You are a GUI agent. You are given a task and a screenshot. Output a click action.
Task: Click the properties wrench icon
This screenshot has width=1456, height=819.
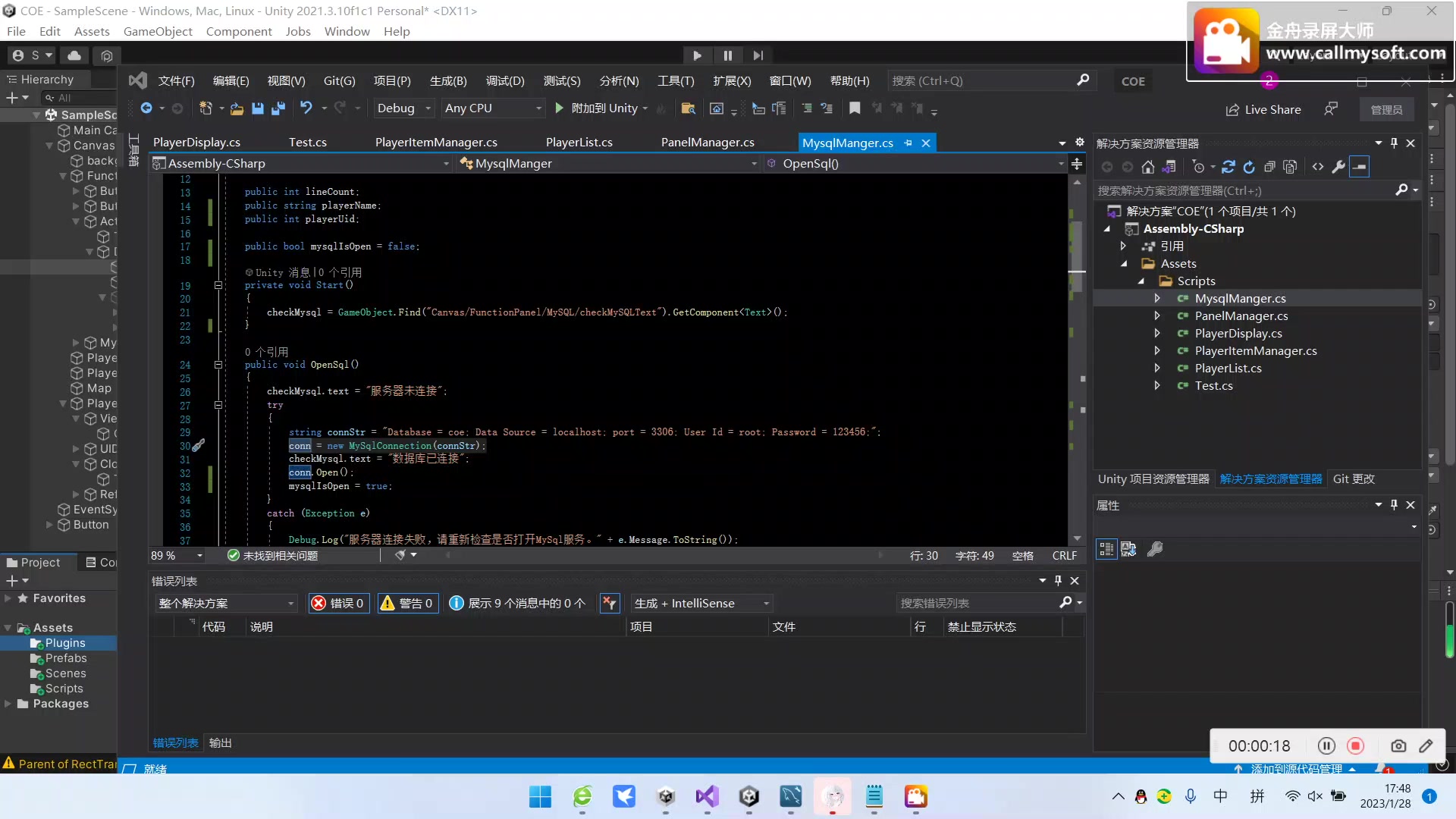pos(1155,548)
